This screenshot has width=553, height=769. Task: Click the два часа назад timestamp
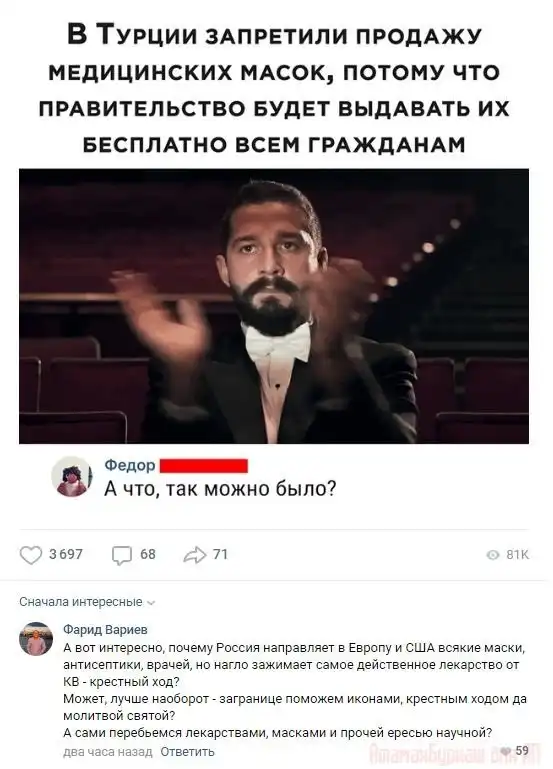click(108, 751)
